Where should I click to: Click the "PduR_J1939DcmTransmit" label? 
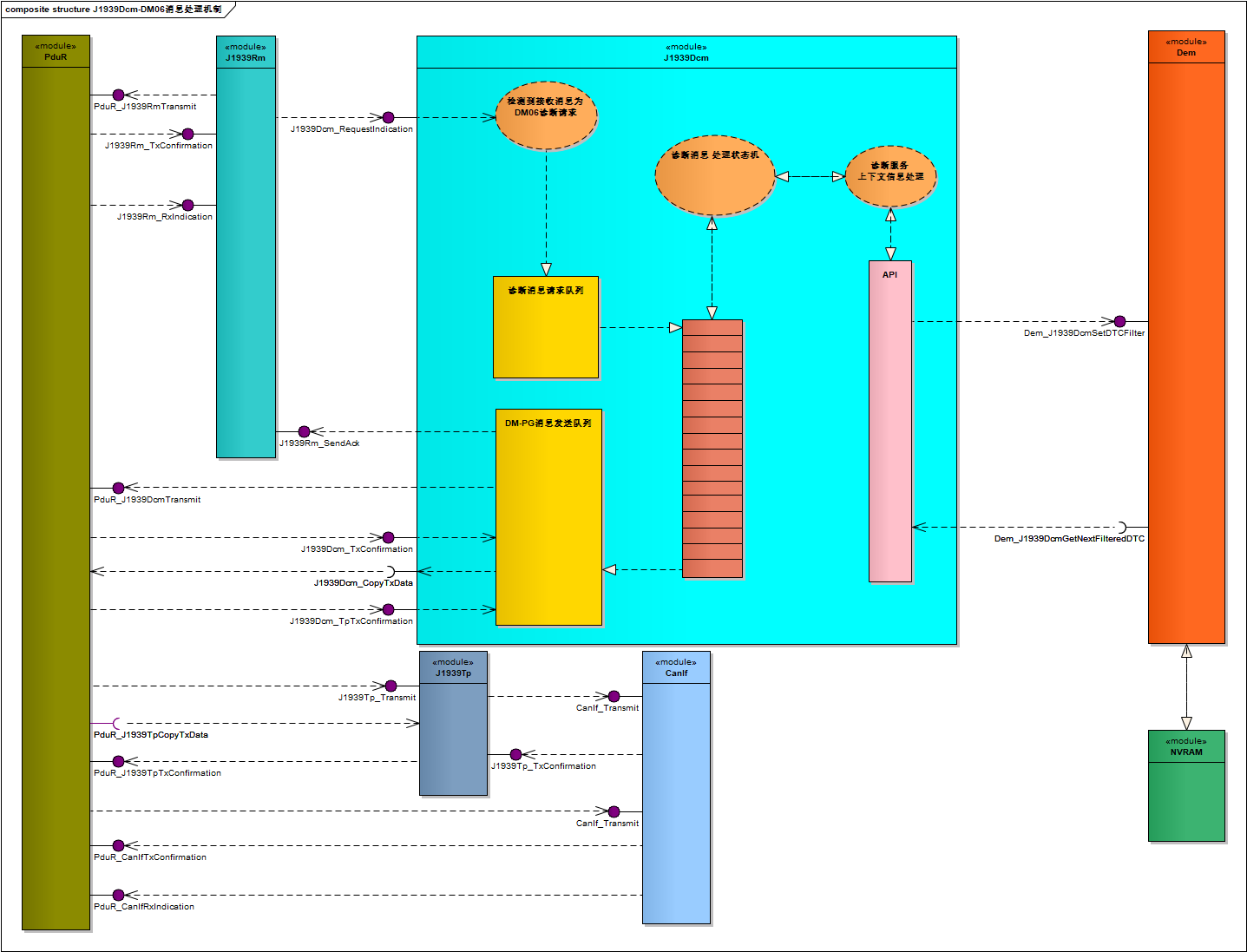(x=148, y=500)
